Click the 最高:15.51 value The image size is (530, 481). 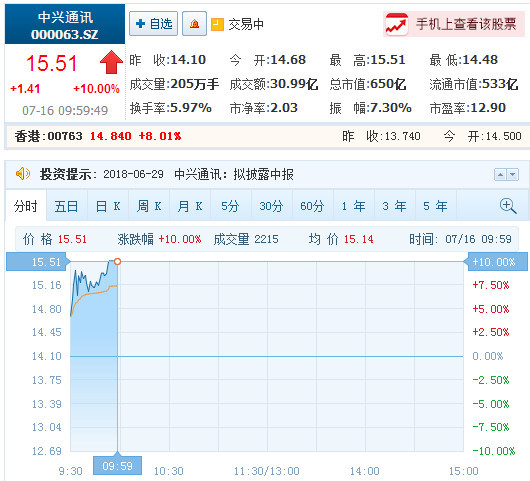368,60
